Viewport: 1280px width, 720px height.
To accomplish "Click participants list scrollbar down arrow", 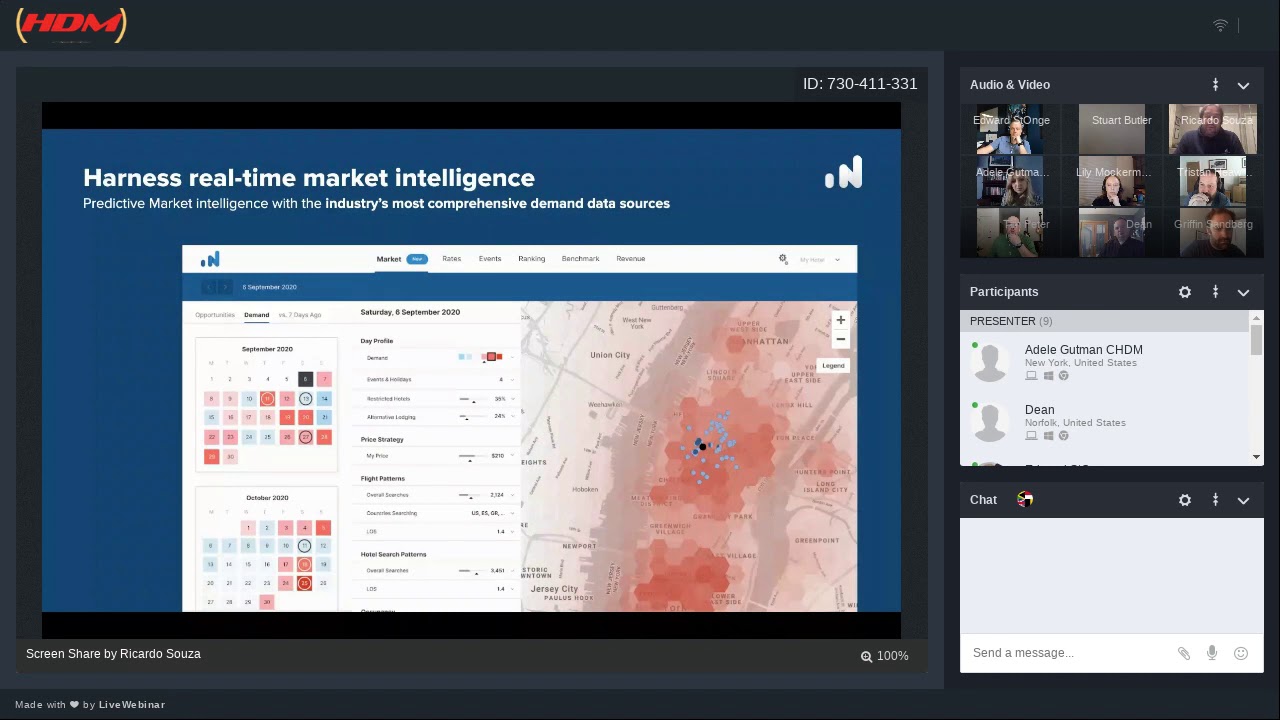I will (1256, 458).
